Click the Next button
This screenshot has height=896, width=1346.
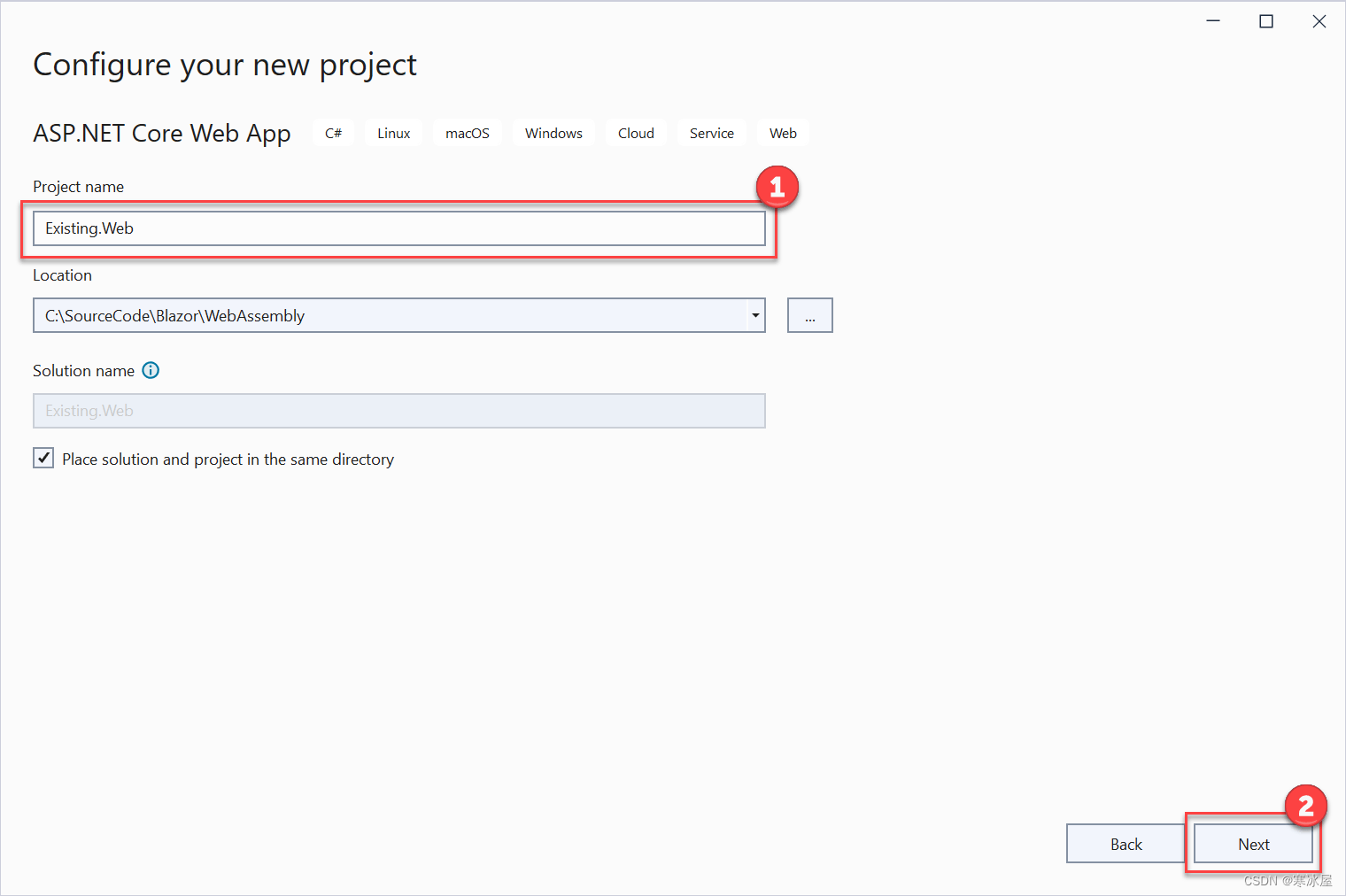(1253, 844)
